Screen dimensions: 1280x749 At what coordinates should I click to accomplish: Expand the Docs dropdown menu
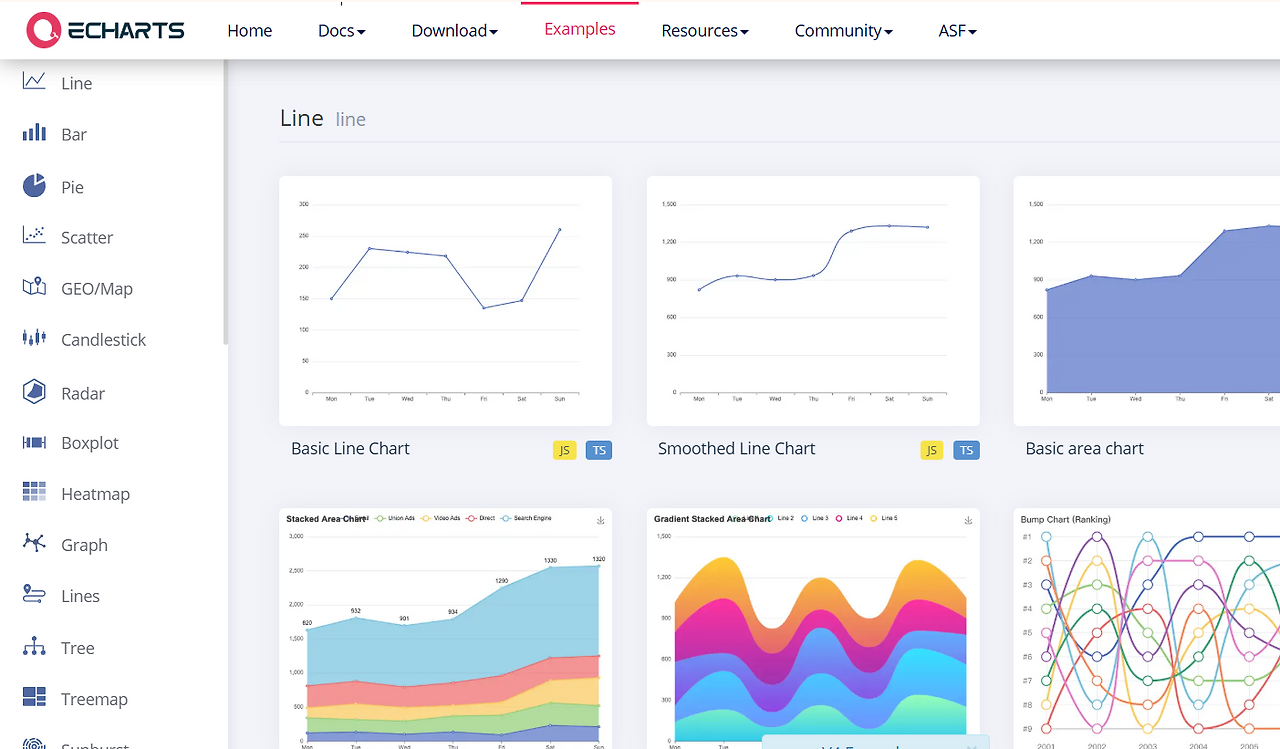pos(342,31)
